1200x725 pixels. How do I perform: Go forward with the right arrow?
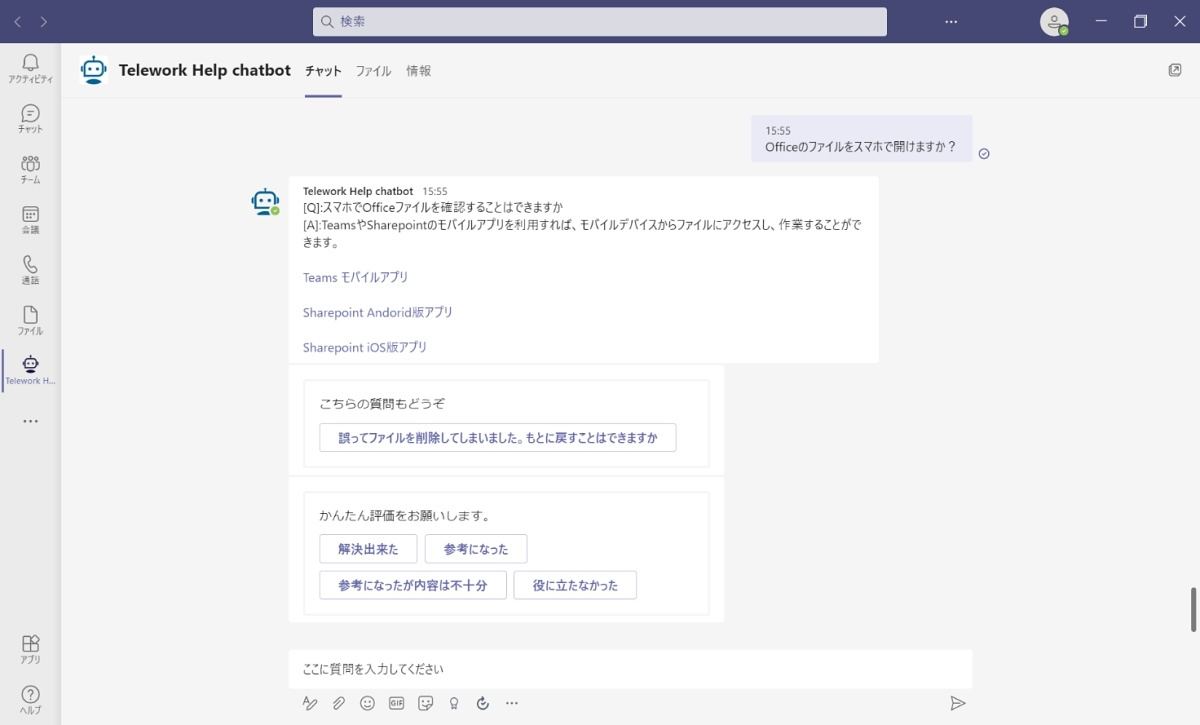(x=44, y=21)
